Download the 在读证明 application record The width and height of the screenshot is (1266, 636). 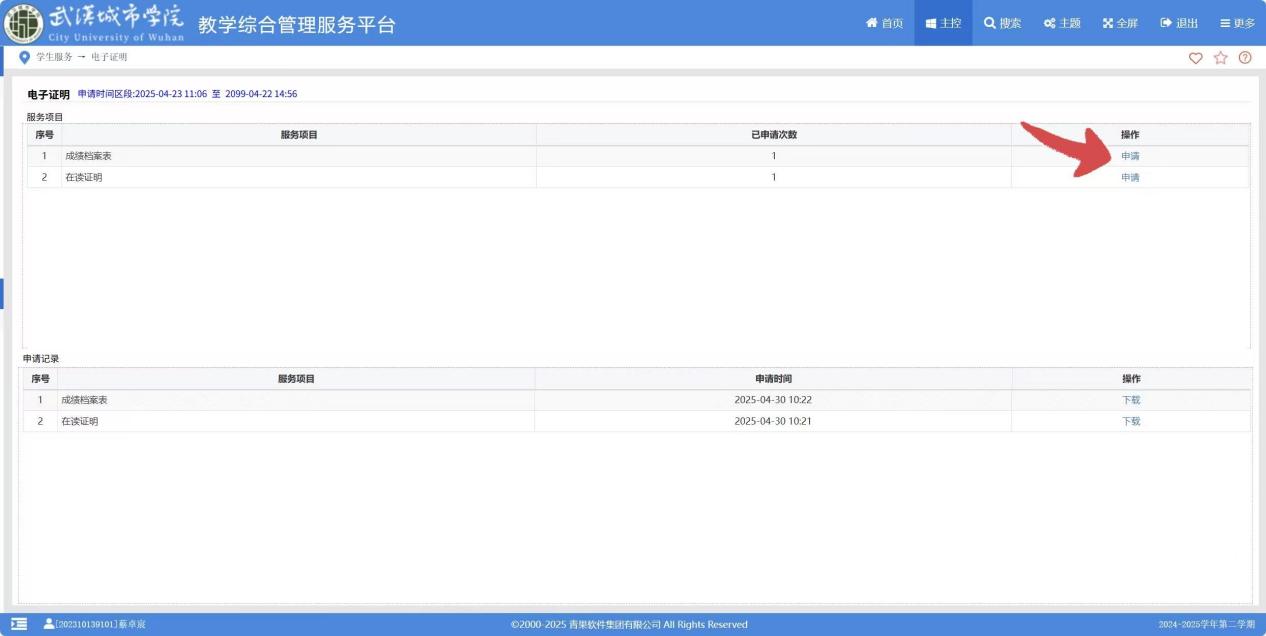pos(1131,421)
